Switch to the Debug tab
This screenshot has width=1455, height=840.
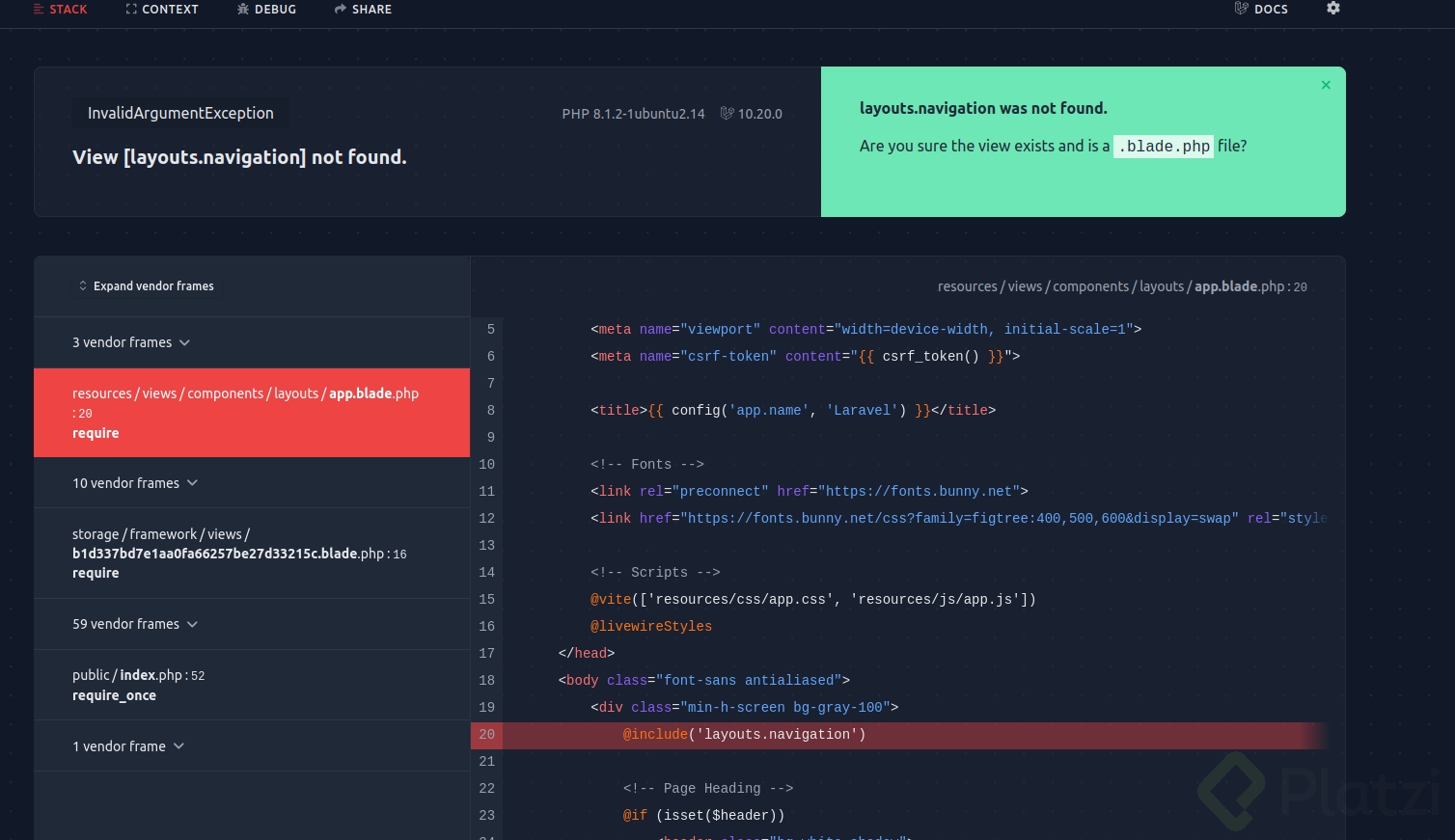tap(275, 10)
